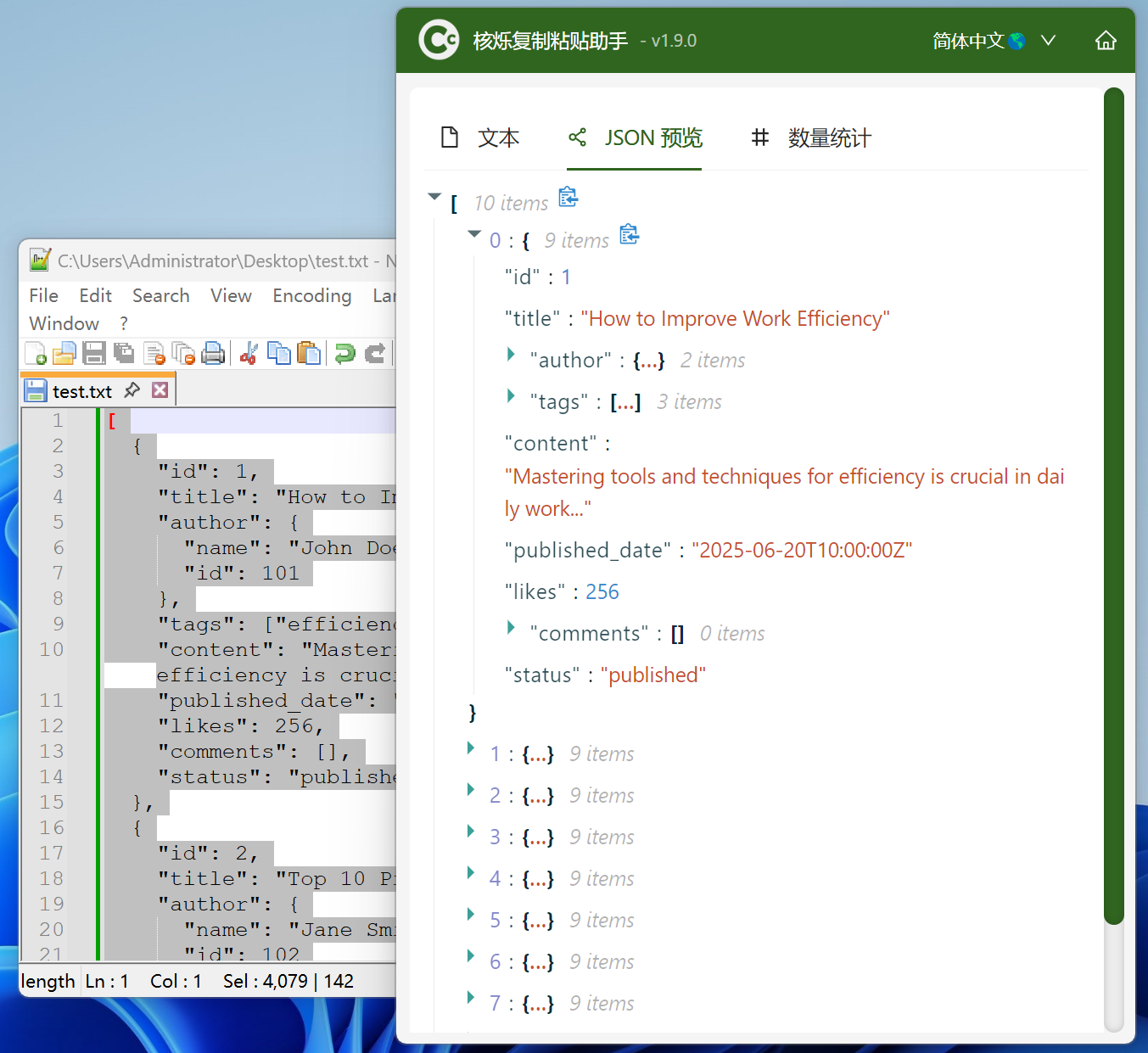Expand JSON array item 3

click(x=471, y=832)
